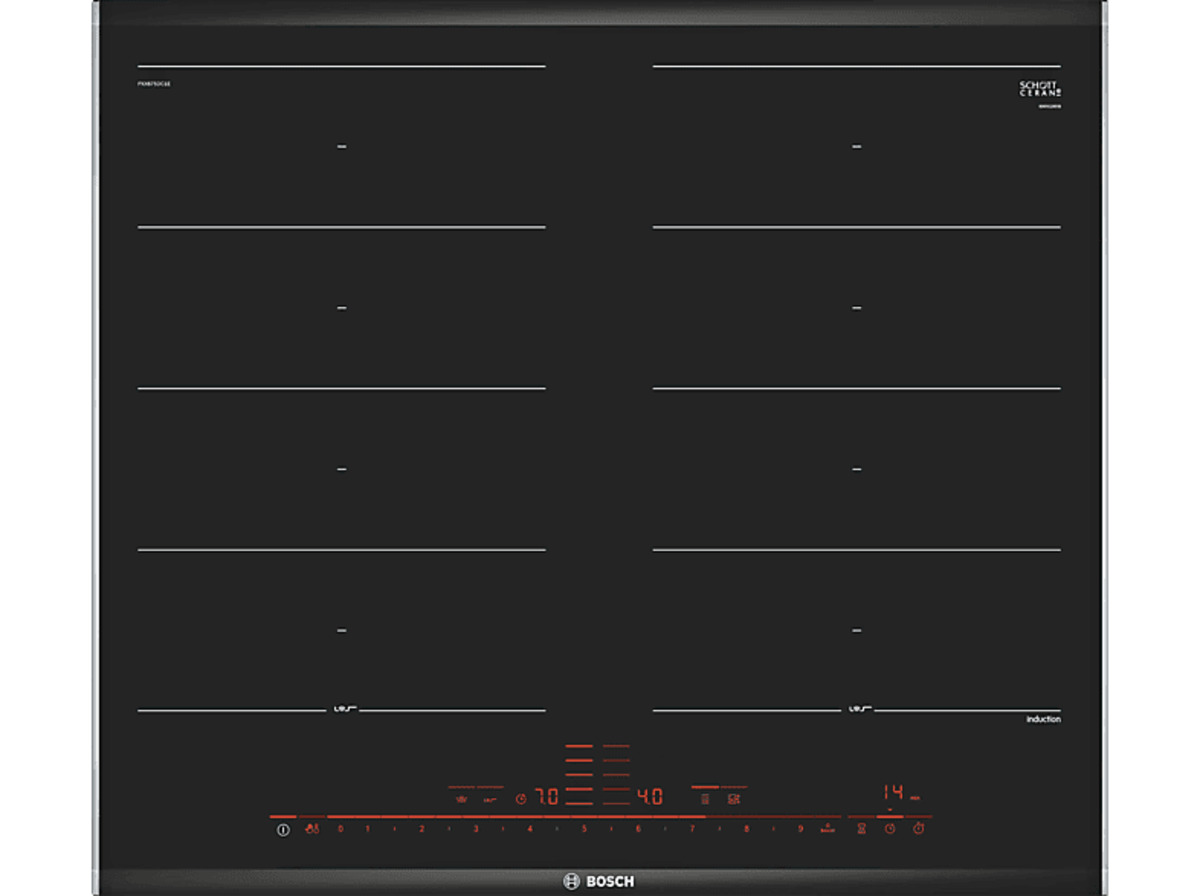This screenshot has height=896, width=1200.
Task: Select the right zone showing 4.0
Action: coord(649,797)
